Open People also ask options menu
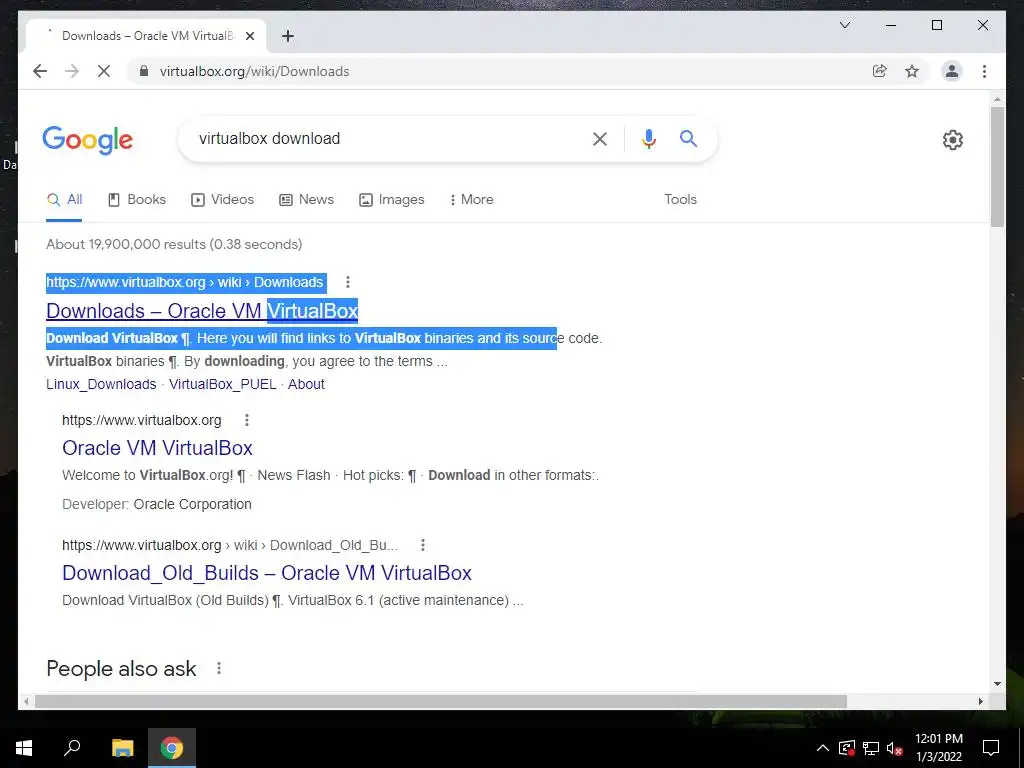This screenshot has width=1024, height=768. (x=219, y=668)
